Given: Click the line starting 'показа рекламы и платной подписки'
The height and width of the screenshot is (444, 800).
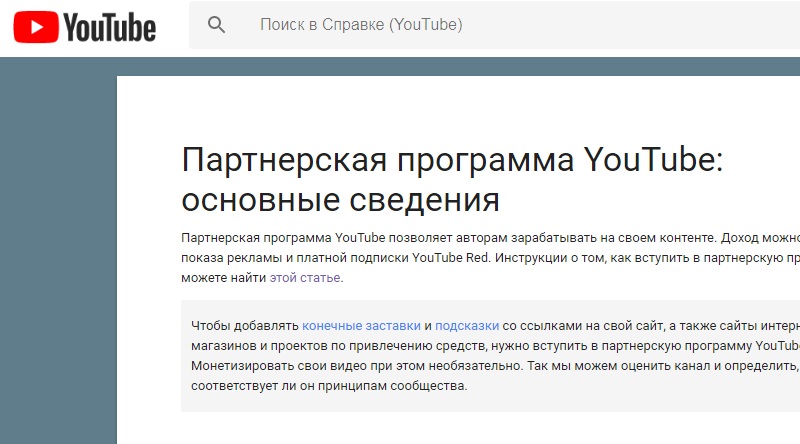Looking at the screenshot, I should [x=490, y=258].
